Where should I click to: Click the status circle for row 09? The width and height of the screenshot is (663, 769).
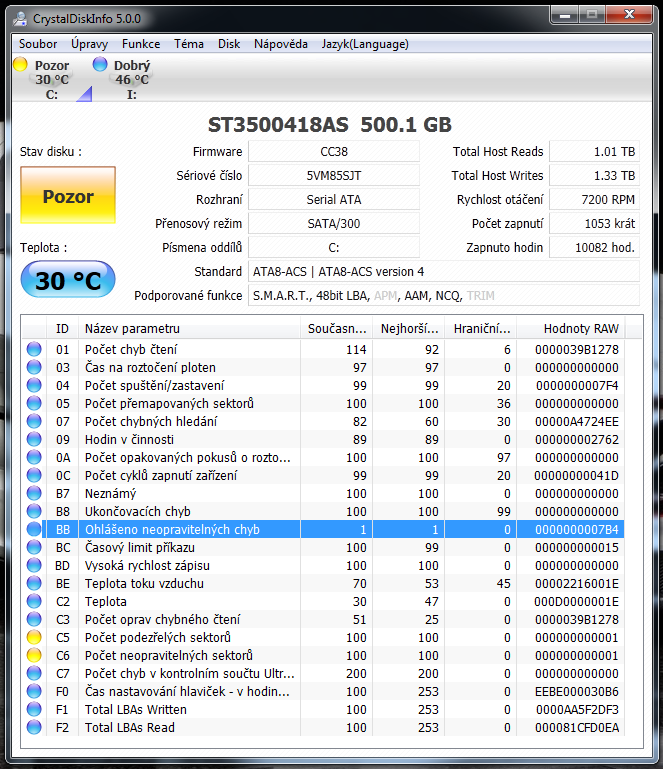point(34,439)
